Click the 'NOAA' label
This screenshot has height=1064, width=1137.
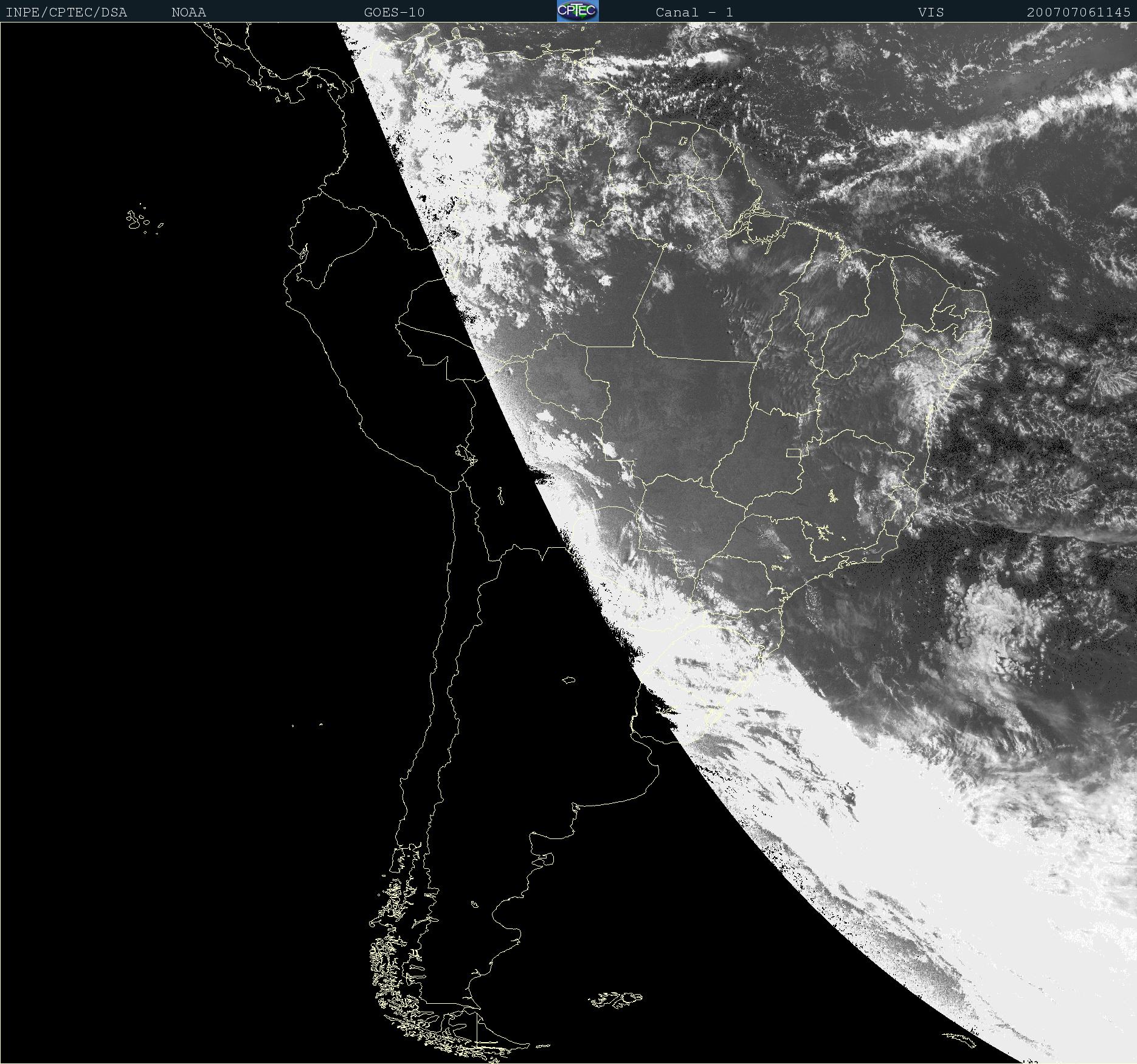(188, 12)
